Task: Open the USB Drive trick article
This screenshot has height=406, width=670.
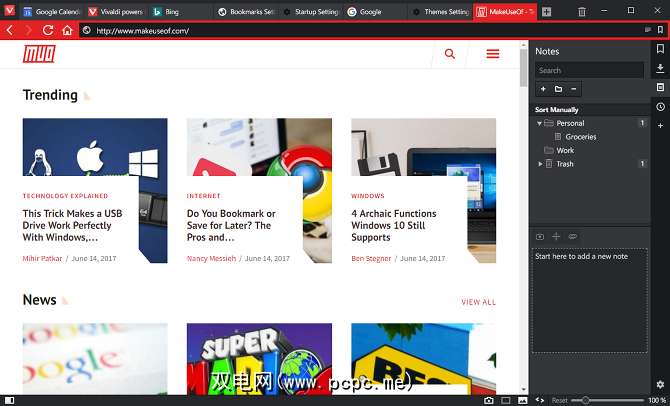Action: (72, 225)
